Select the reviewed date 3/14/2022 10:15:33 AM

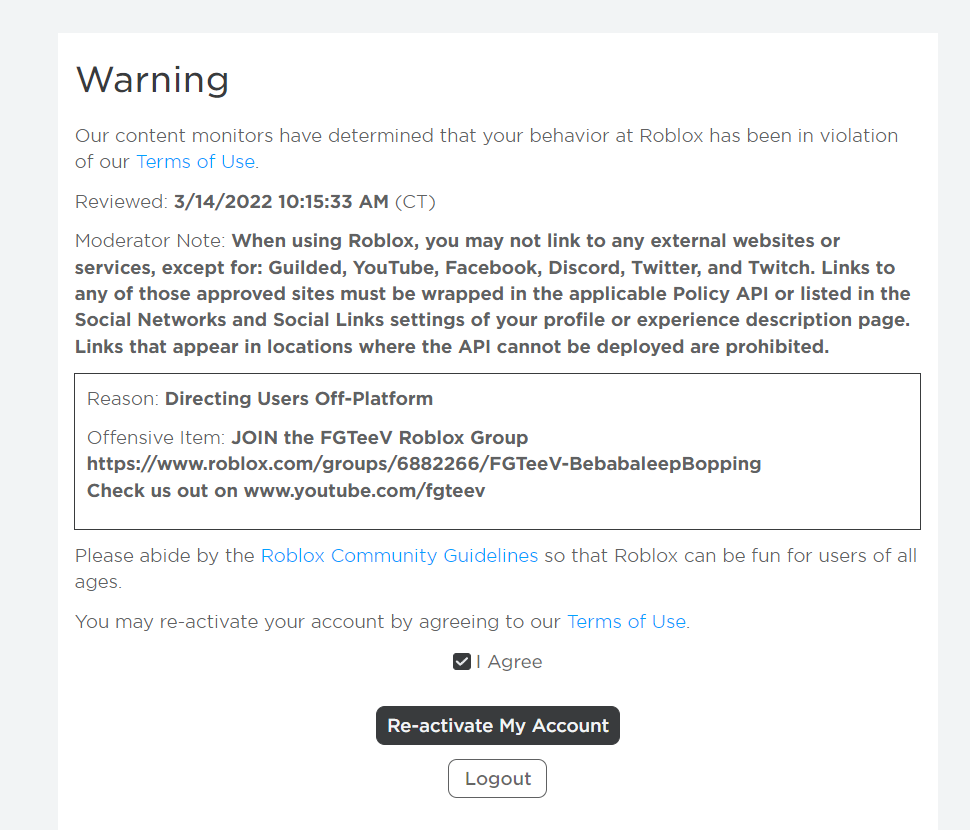281,202
